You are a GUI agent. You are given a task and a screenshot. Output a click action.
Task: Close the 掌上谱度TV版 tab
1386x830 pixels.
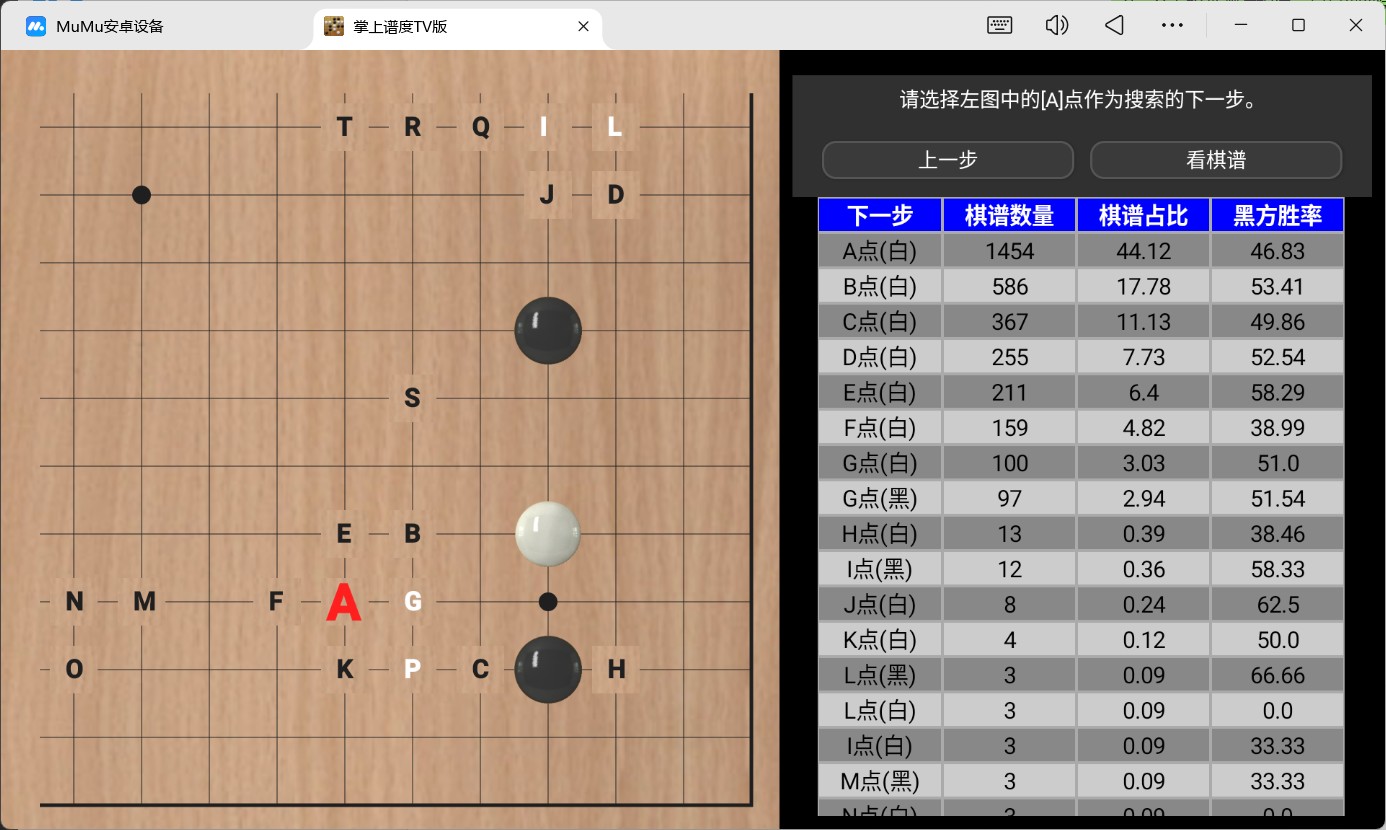[x=583, y=27]
